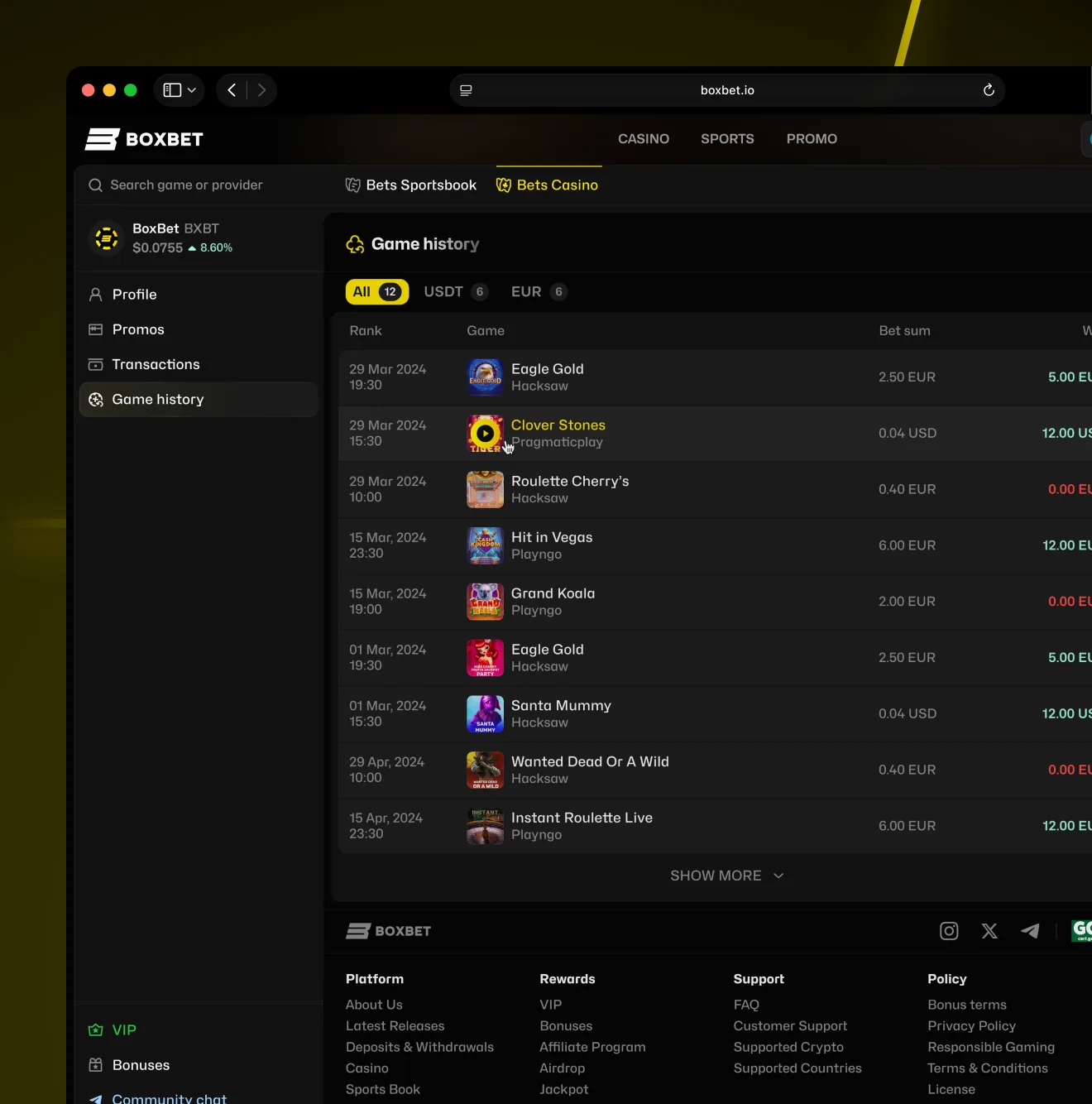Play Clover Stones via its thumbnail play button
Viewport: 1092px width, 1104px height.
pos(485,433)
